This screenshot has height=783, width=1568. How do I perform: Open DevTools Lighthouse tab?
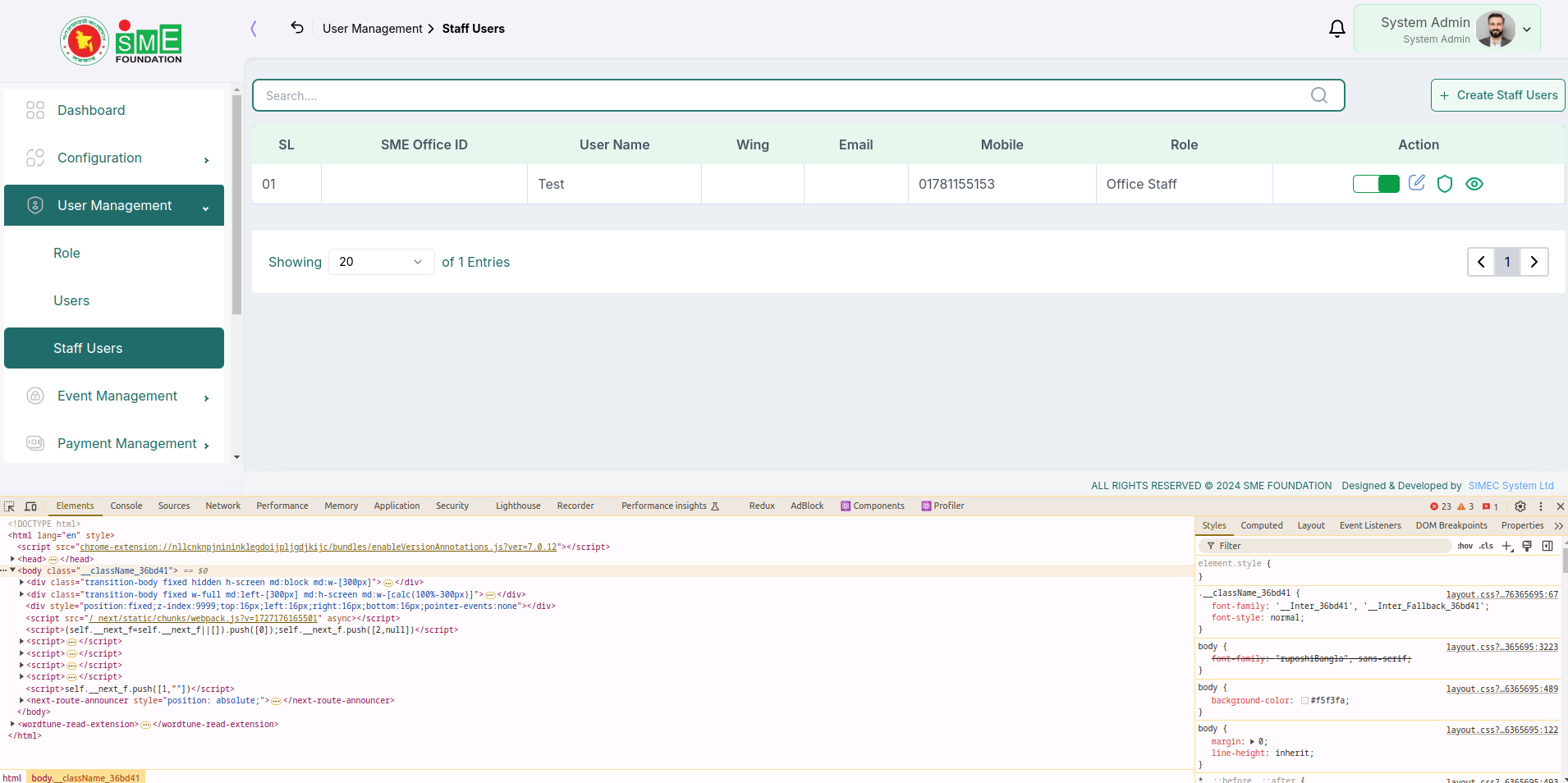tap(518, 506)
